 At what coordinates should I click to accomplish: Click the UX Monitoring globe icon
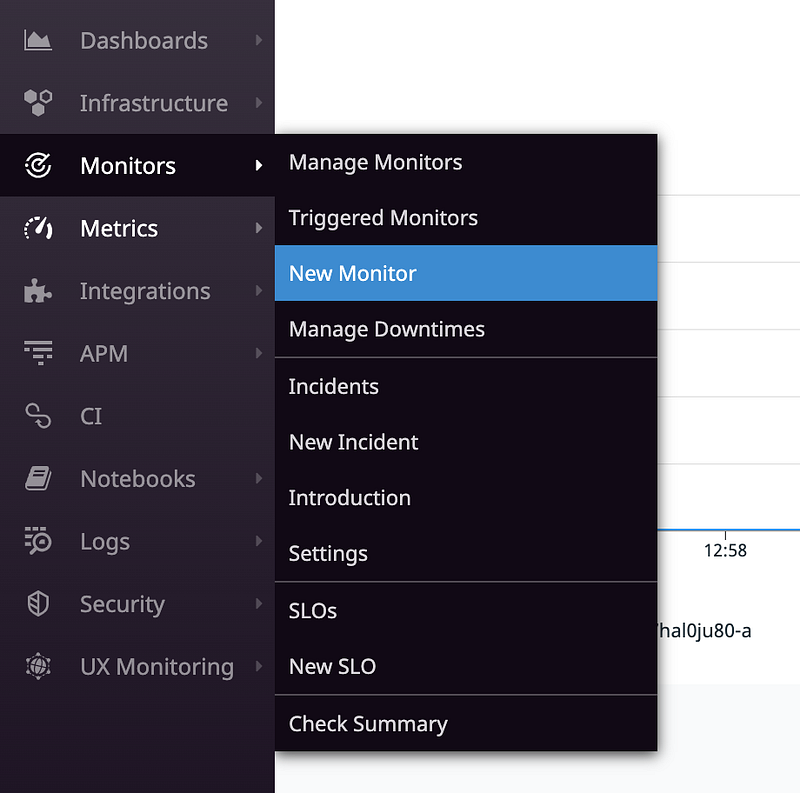point(38,666)
